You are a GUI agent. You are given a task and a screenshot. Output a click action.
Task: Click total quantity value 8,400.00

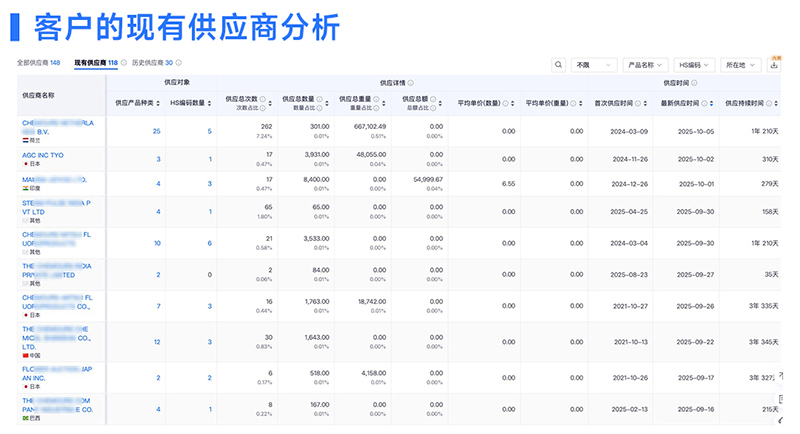point(316,180)
